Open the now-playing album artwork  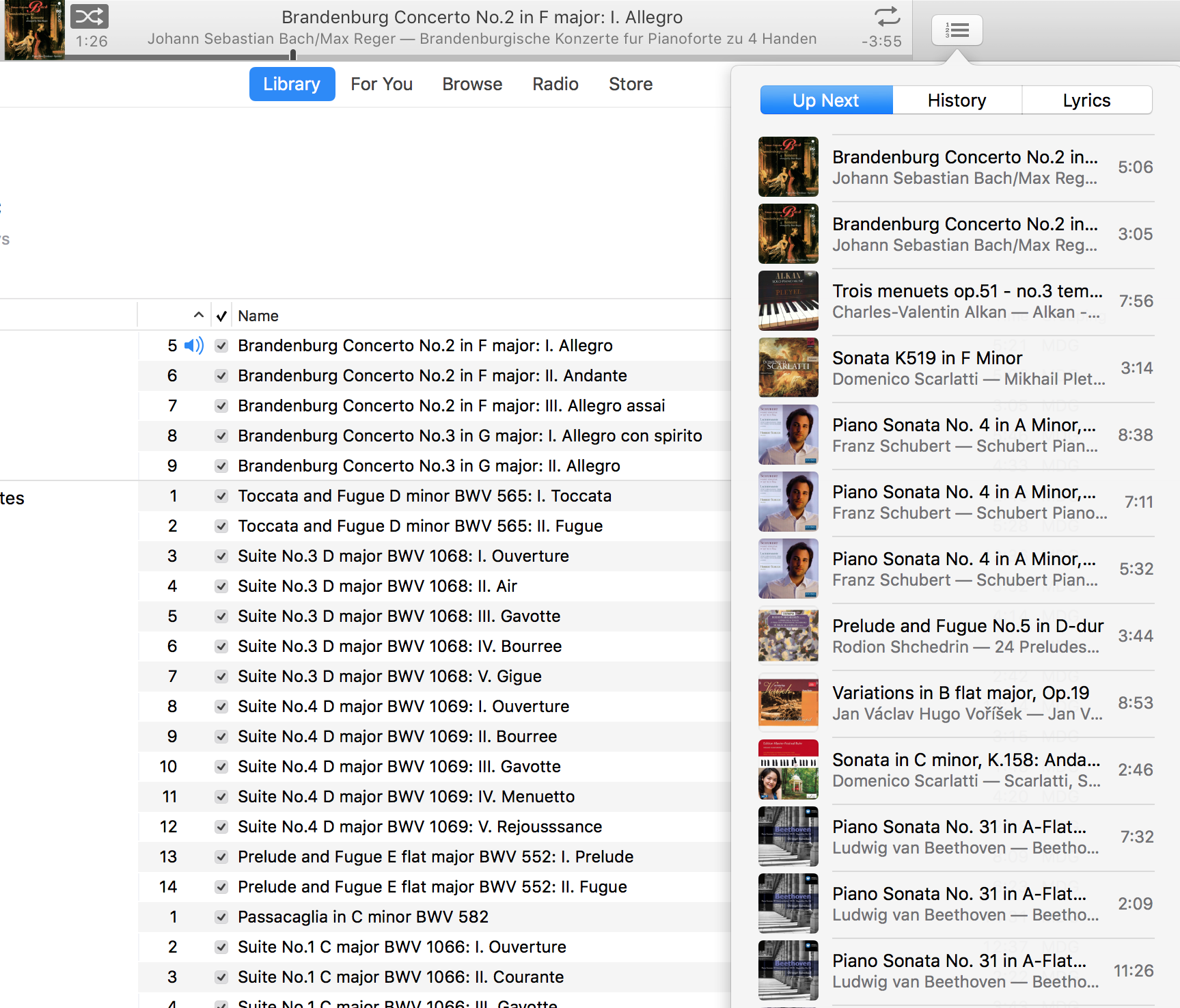34,30
